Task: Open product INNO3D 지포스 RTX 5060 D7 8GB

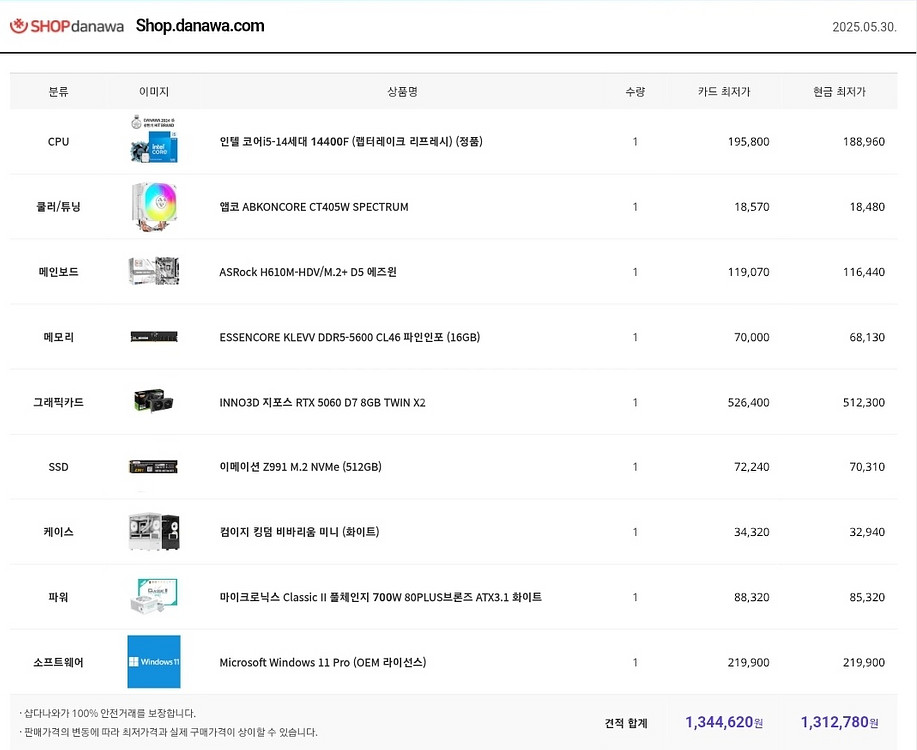Action: tap(322, 402)
